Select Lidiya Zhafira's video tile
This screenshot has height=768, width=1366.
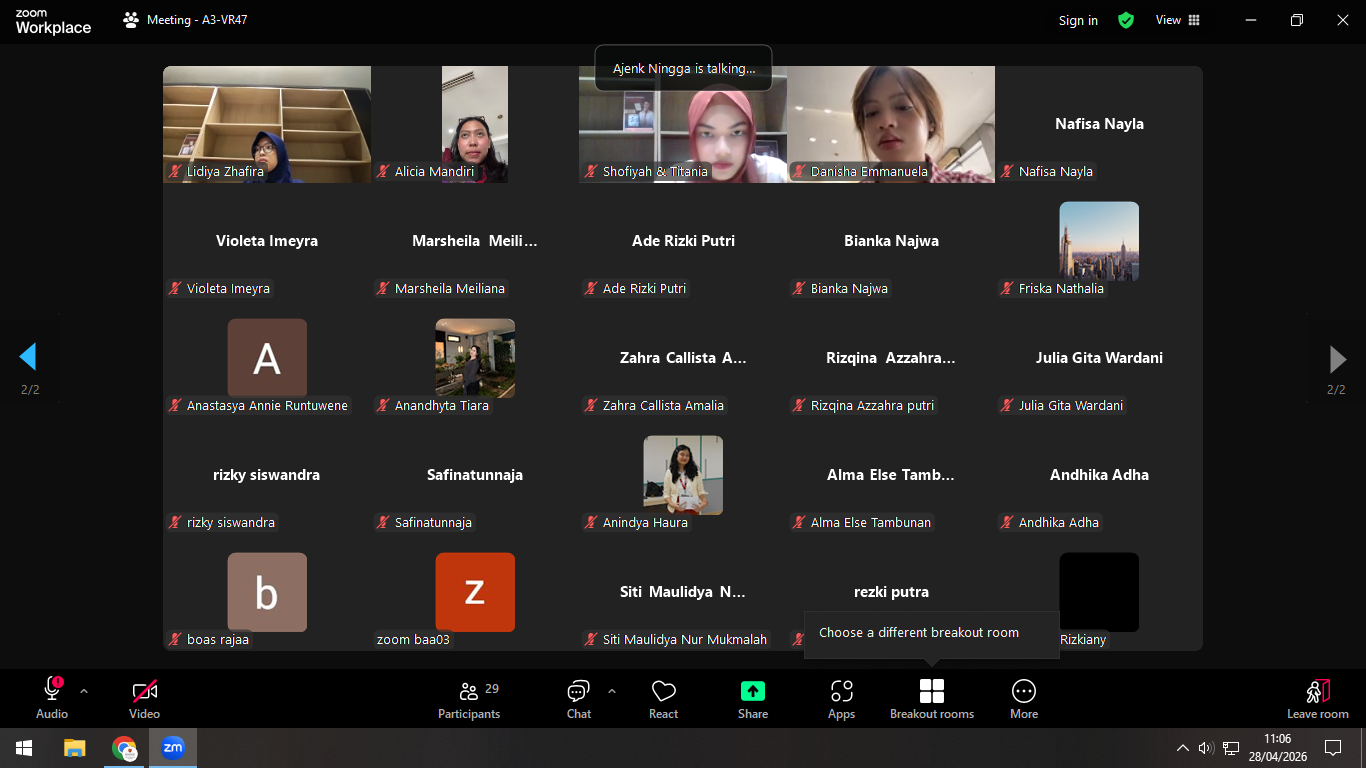(x=267, y=124)
